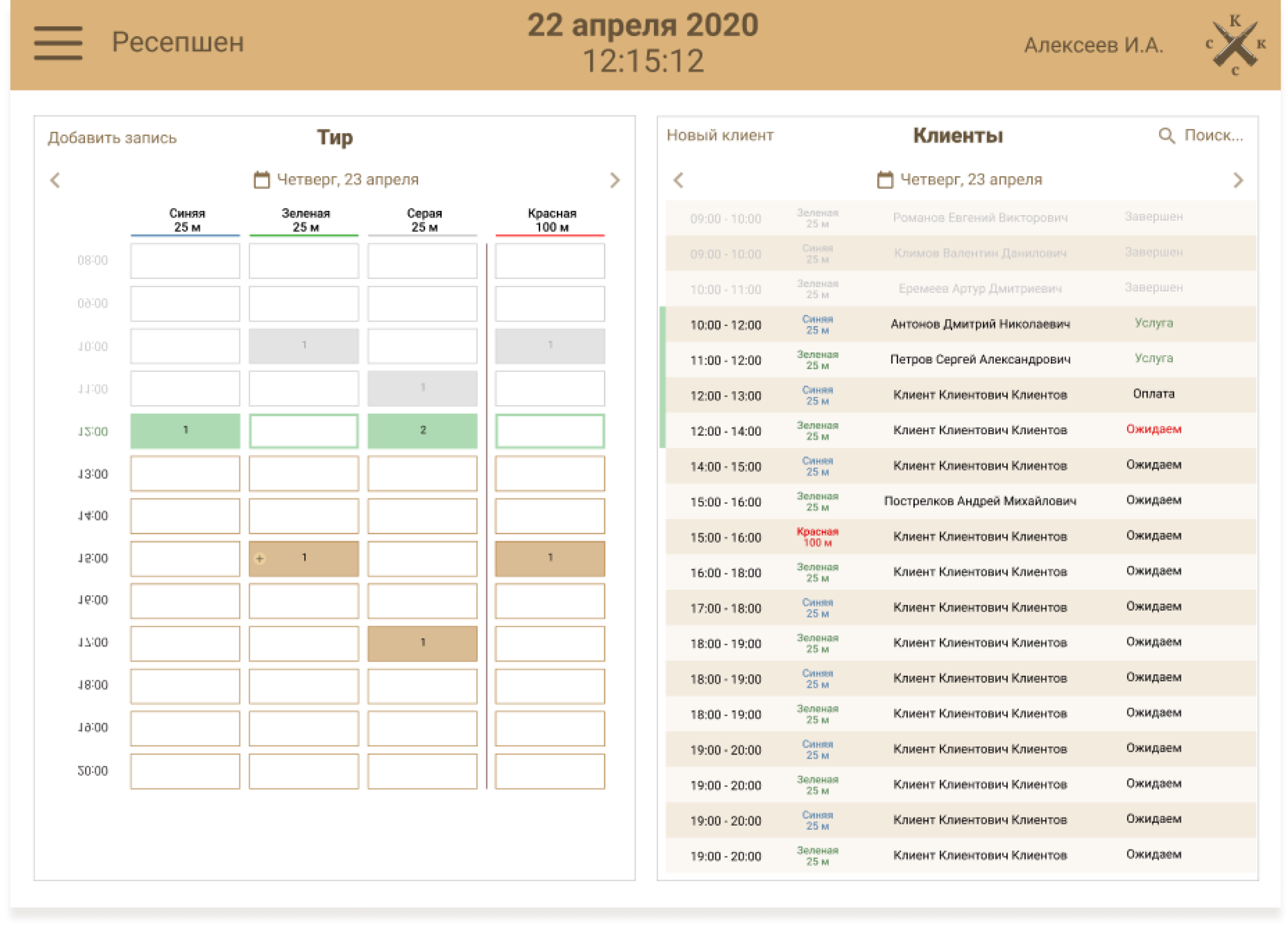Select the Красная 100 м column header
The width and height of the screenshot is (1288, 927).
551,220
